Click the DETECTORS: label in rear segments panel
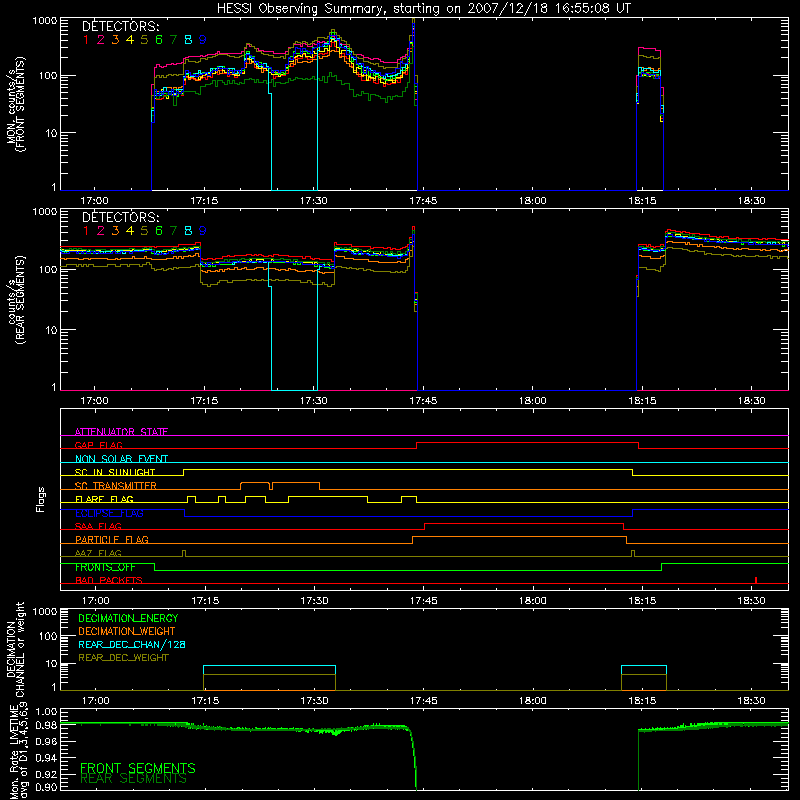The width and height of the screenshot is (800, 800). tap(121, 217)
